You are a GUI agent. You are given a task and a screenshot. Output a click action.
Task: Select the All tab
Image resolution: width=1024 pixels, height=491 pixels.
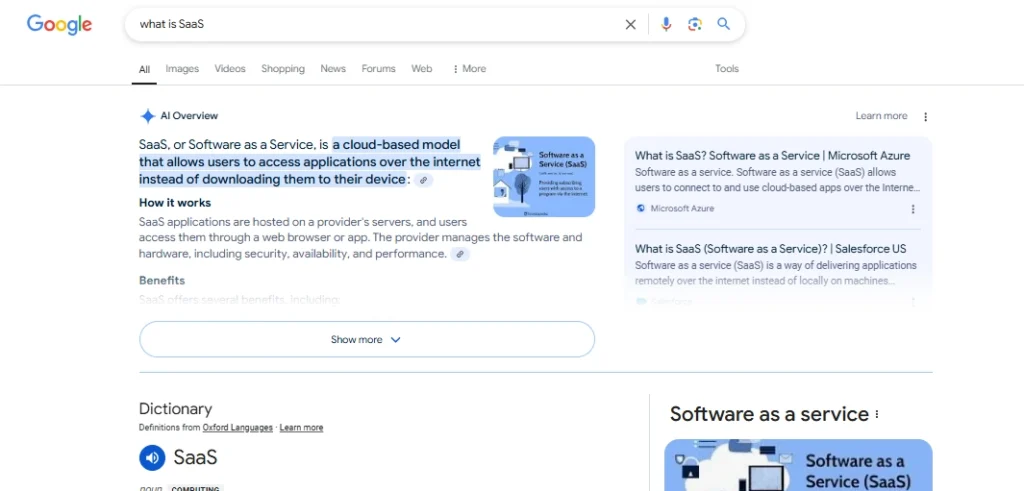144,69
